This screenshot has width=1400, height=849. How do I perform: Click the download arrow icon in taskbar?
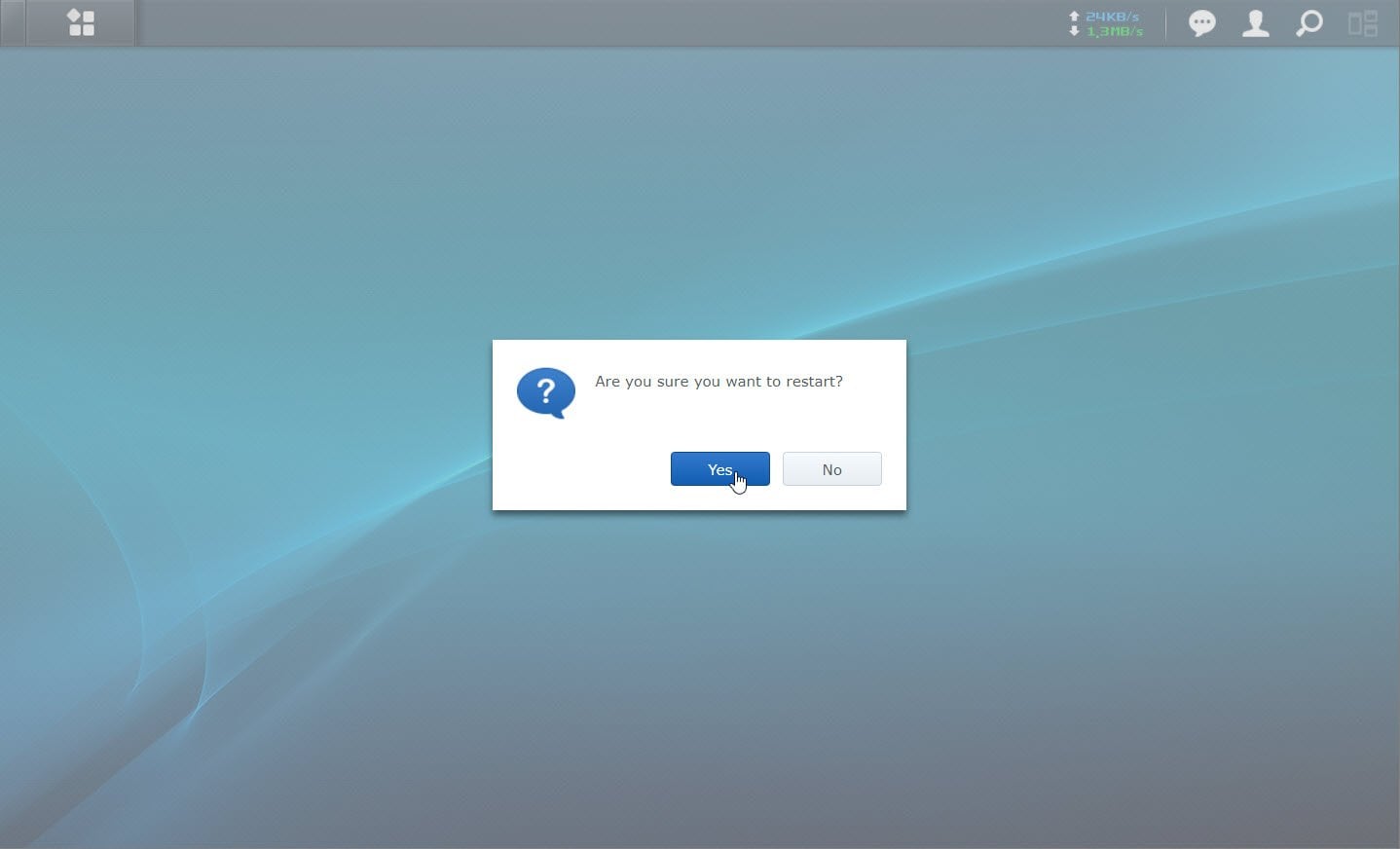1074,31
